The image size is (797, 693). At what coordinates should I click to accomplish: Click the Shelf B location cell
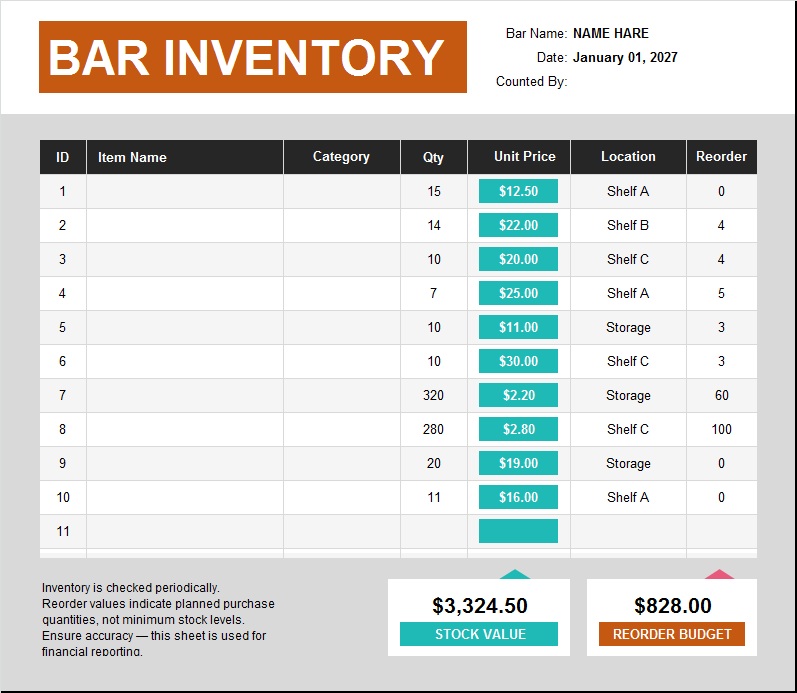[x=627, y=225]
